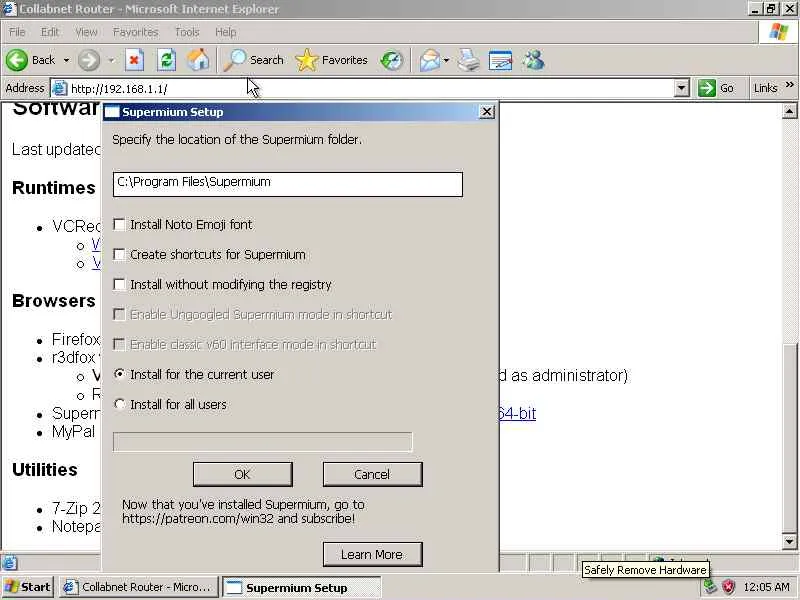Select Install for the current user
The width and height of the screenshot is (800, 600).
pos(119,374)
